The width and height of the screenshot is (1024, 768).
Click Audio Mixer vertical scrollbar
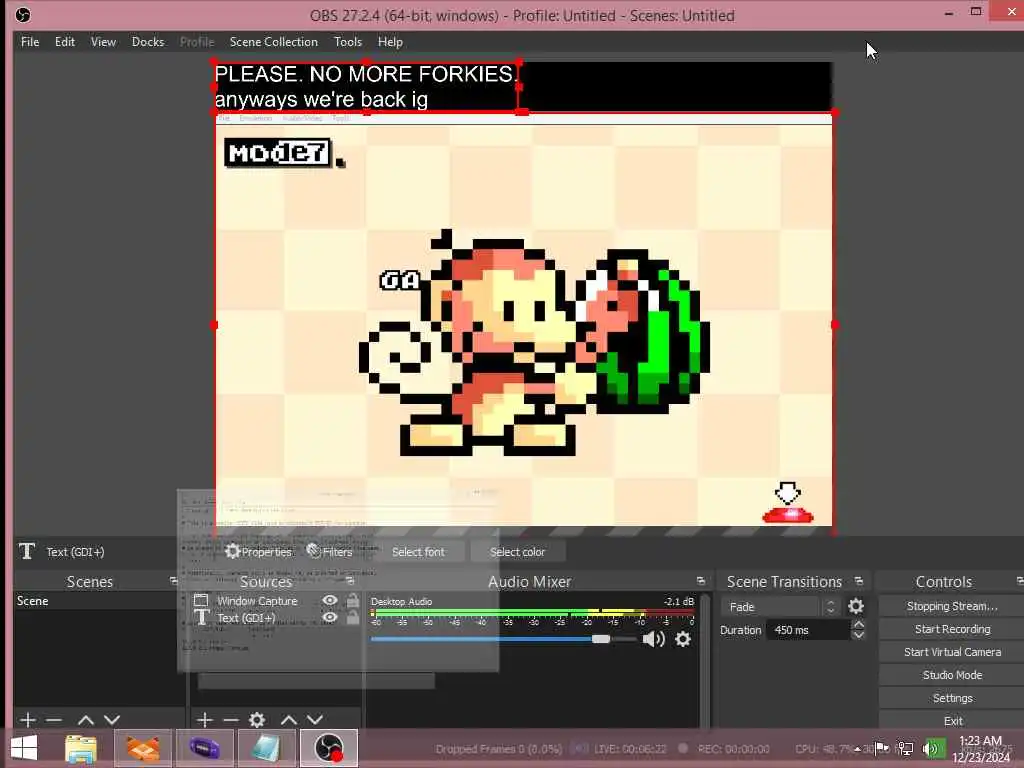click(706, 660)
